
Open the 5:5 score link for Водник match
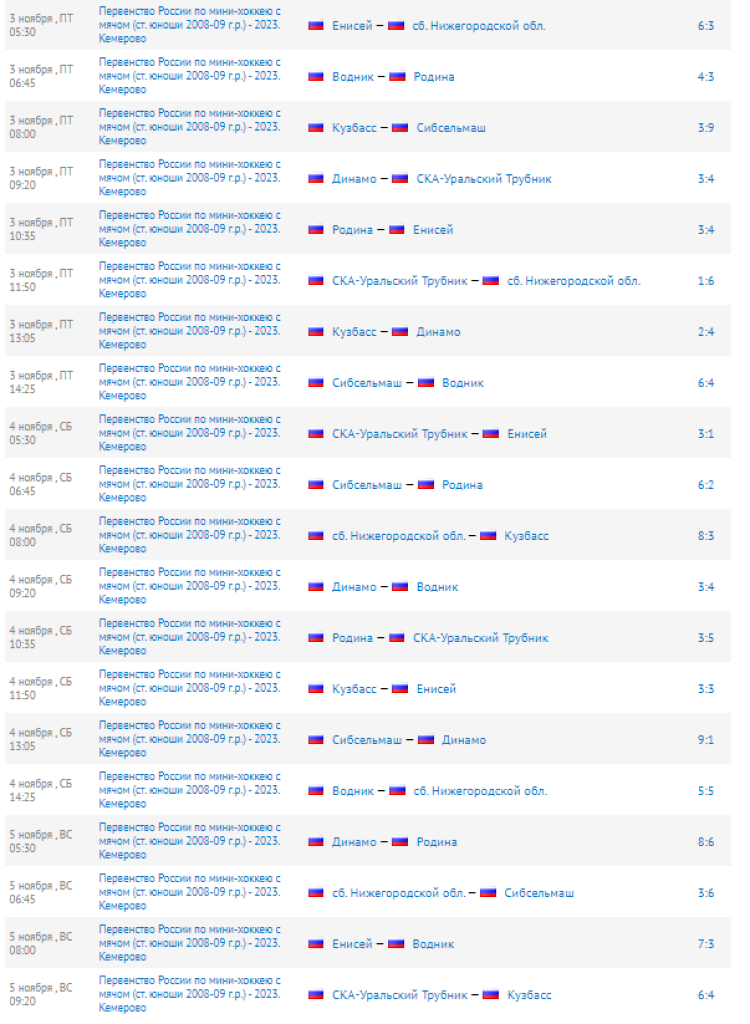point(706,790)
